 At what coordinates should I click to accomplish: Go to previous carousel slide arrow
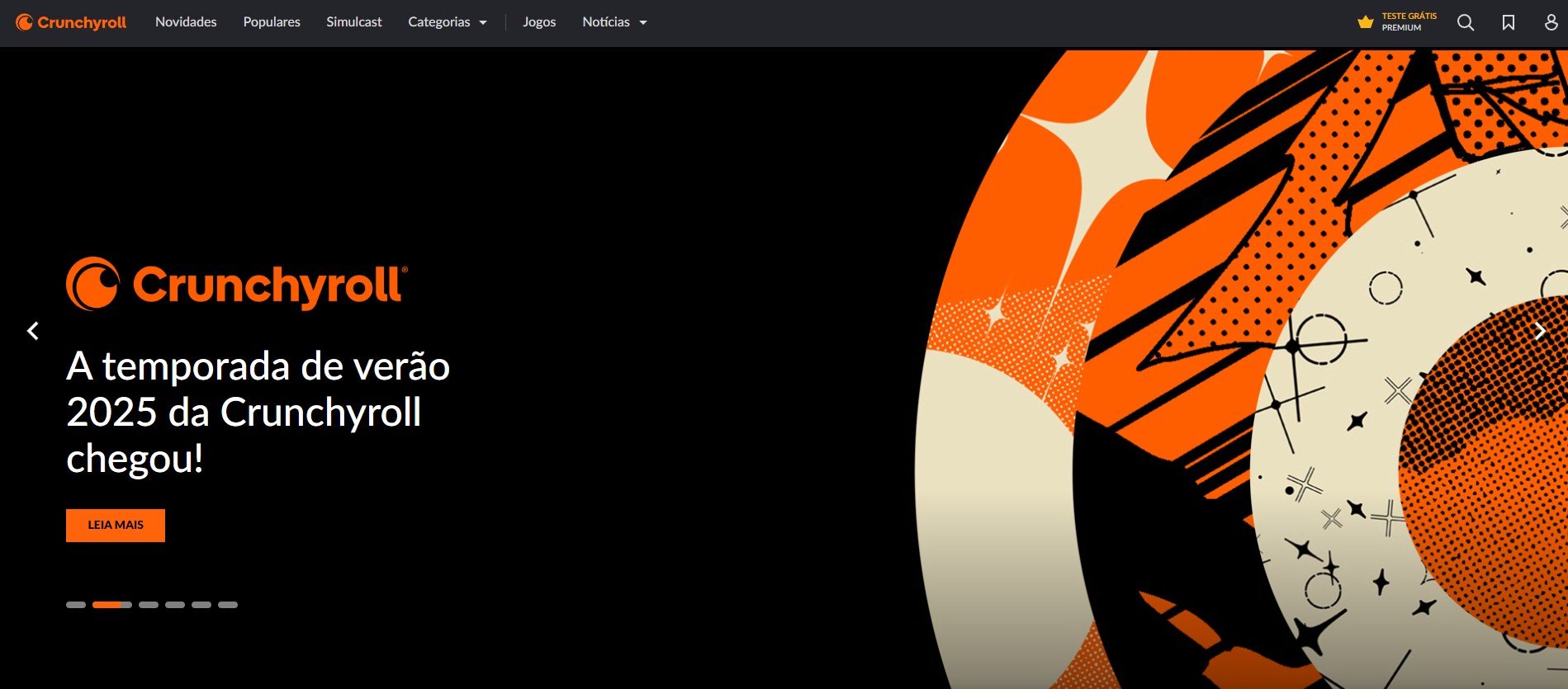click(33, 331)
